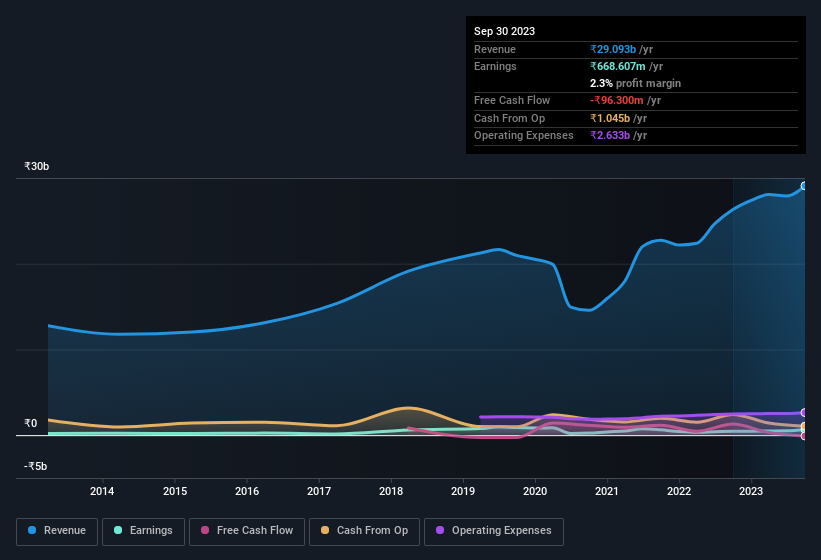Screen dimensions: 821x560
Task: Click the blue Revenue endpoint marker
Action: coord(804,186)
